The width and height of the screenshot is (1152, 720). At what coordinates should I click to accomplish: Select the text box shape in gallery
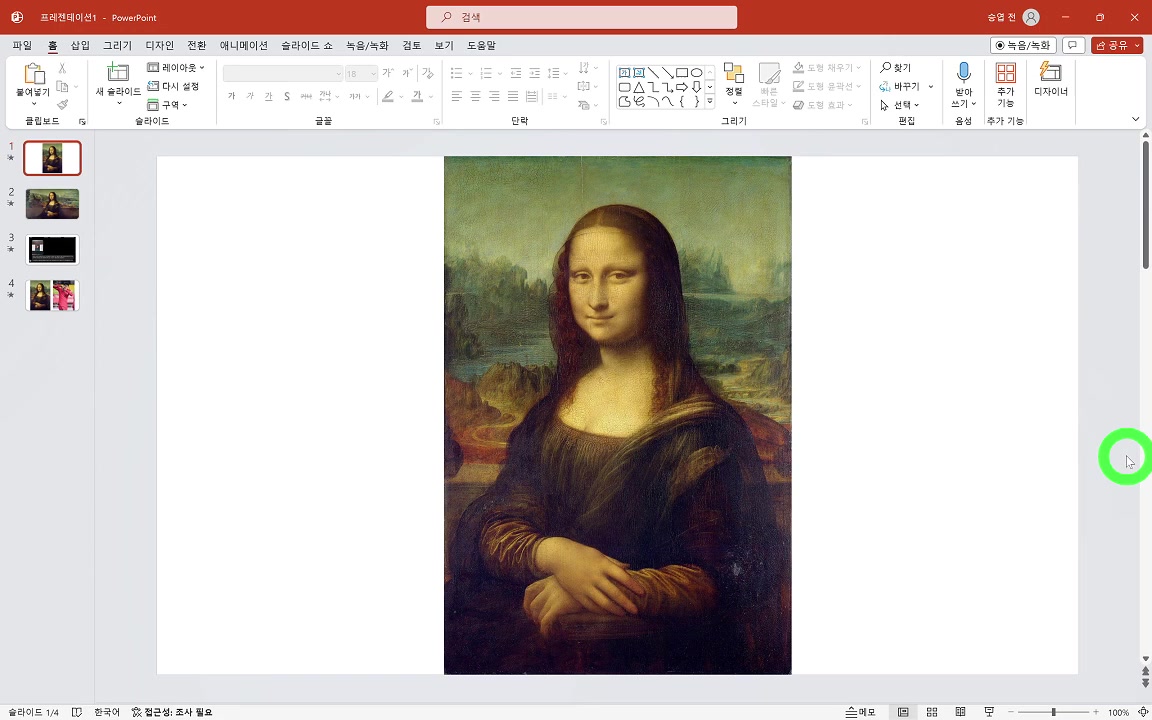(624, 73)
